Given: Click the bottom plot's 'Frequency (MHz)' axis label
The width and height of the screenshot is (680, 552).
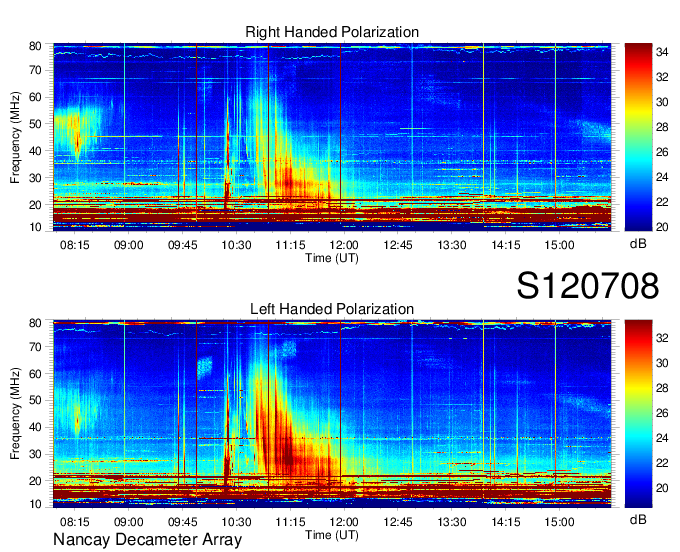Looking at the screenshot, I should pyautogui.click(x=15, y=414).
